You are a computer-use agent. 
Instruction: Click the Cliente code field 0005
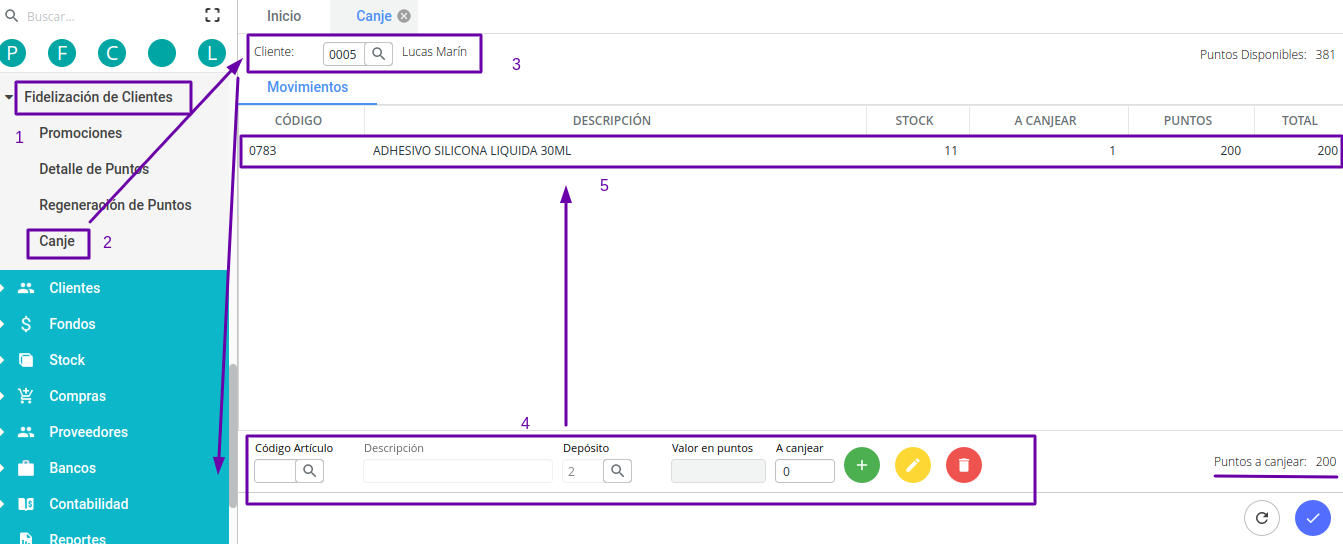[x=343, y=54]
